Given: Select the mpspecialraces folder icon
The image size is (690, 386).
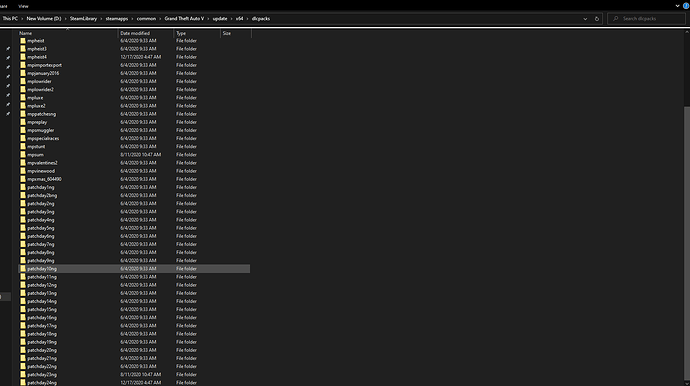Looking at the screenshot, I should click(x=23, y=138).
